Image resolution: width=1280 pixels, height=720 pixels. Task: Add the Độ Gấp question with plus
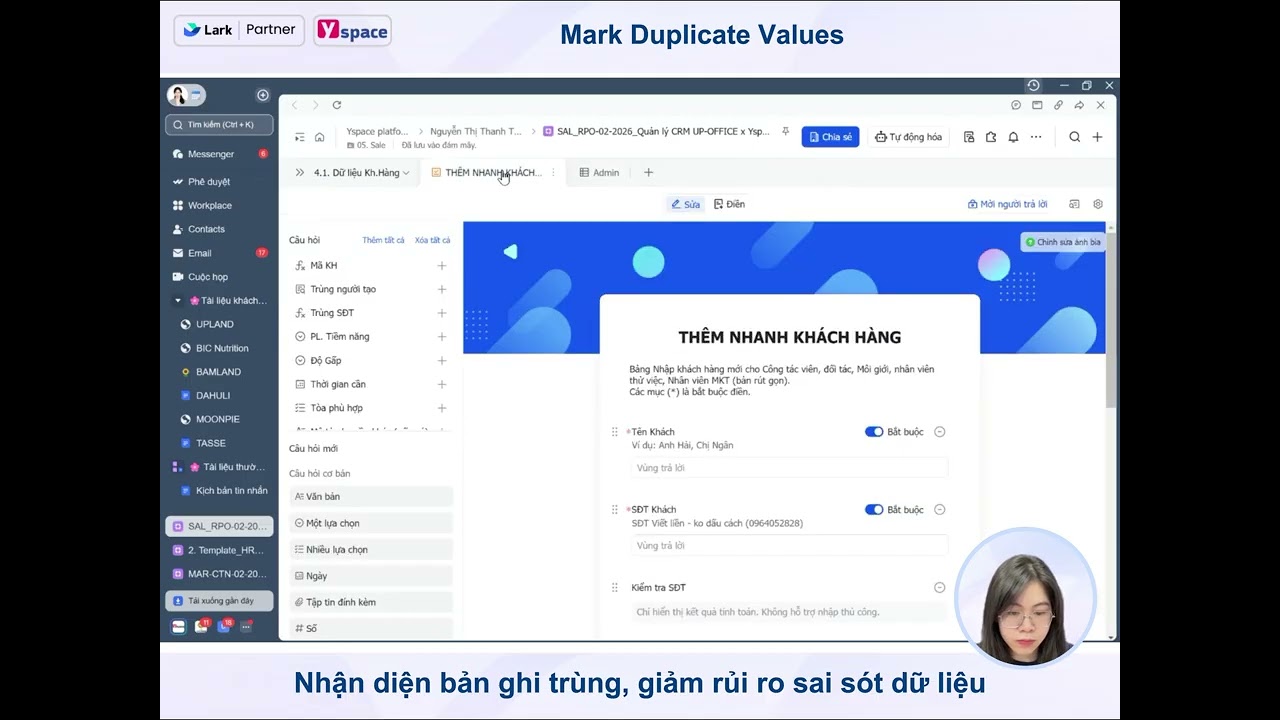coord(442,361)
